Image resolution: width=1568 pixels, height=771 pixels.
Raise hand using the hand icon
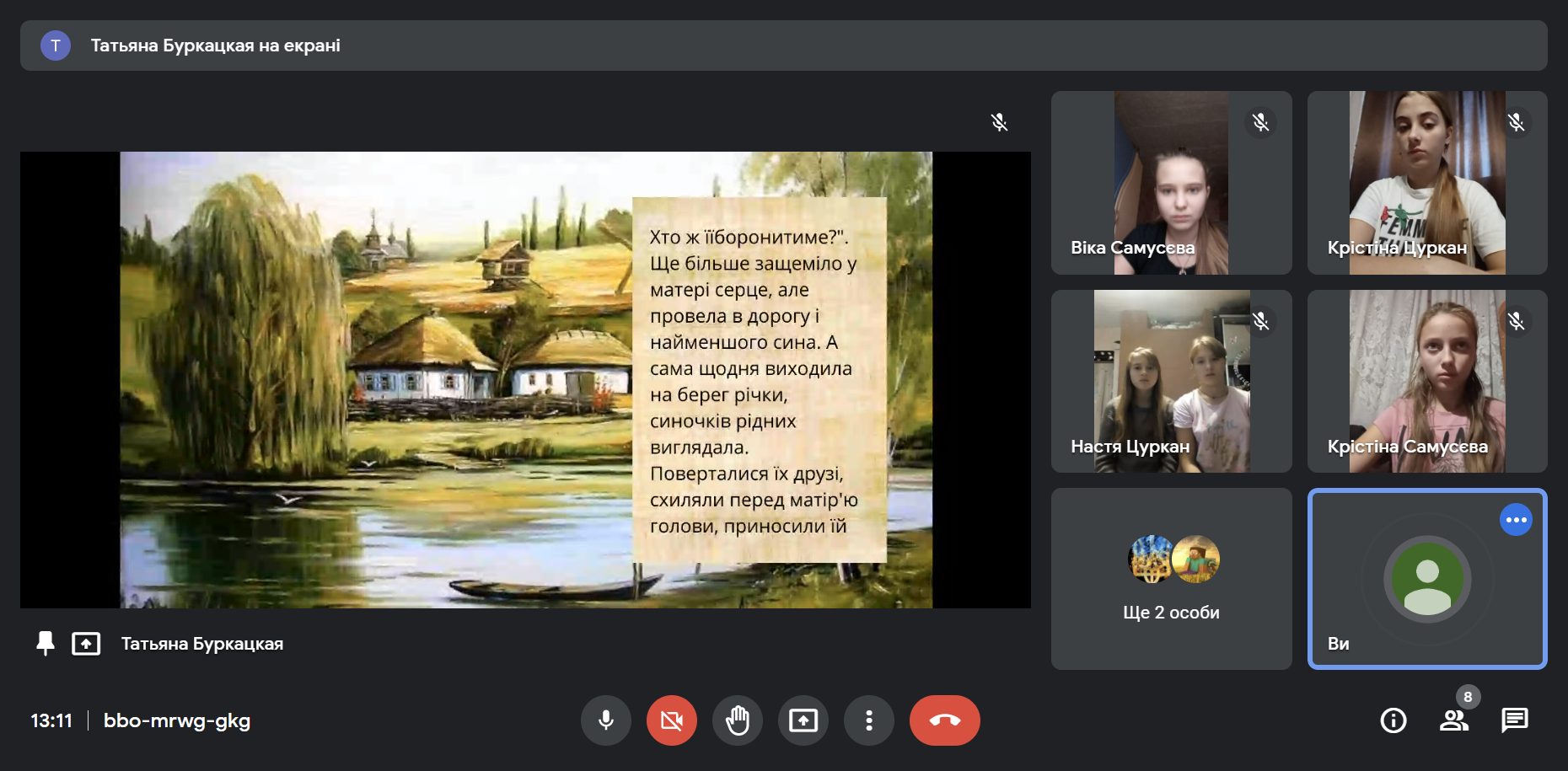pos(737,720)
